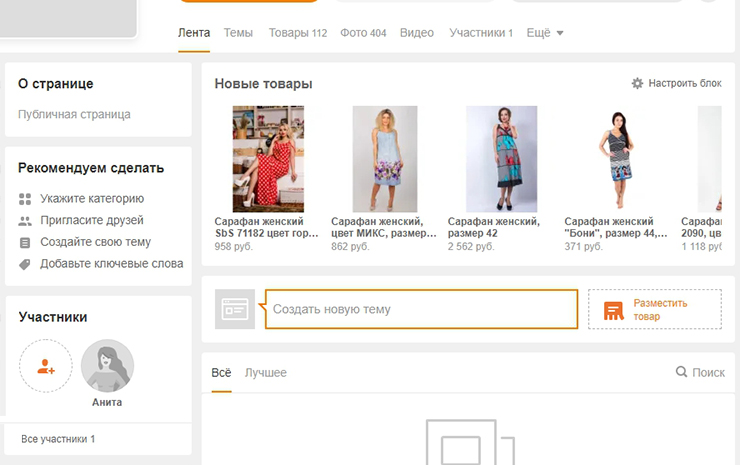Click the Анита participant name
Image resolution: width=740 pixels, height=465 pixels.
click(x=107, y=402)
